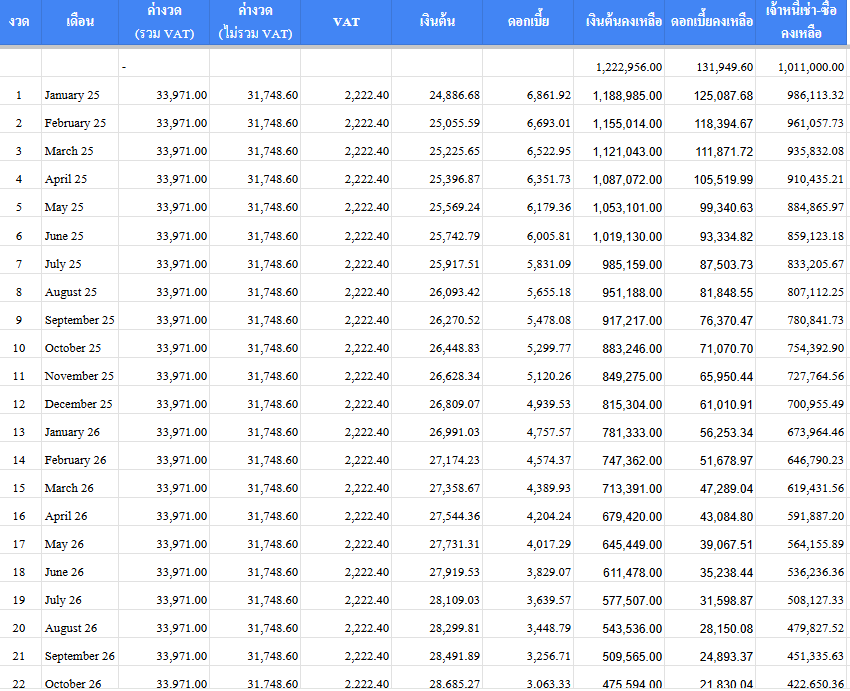Screen dimensions: 850x691
Task: Select the January 25 month cell
Action: pos(73,95)
